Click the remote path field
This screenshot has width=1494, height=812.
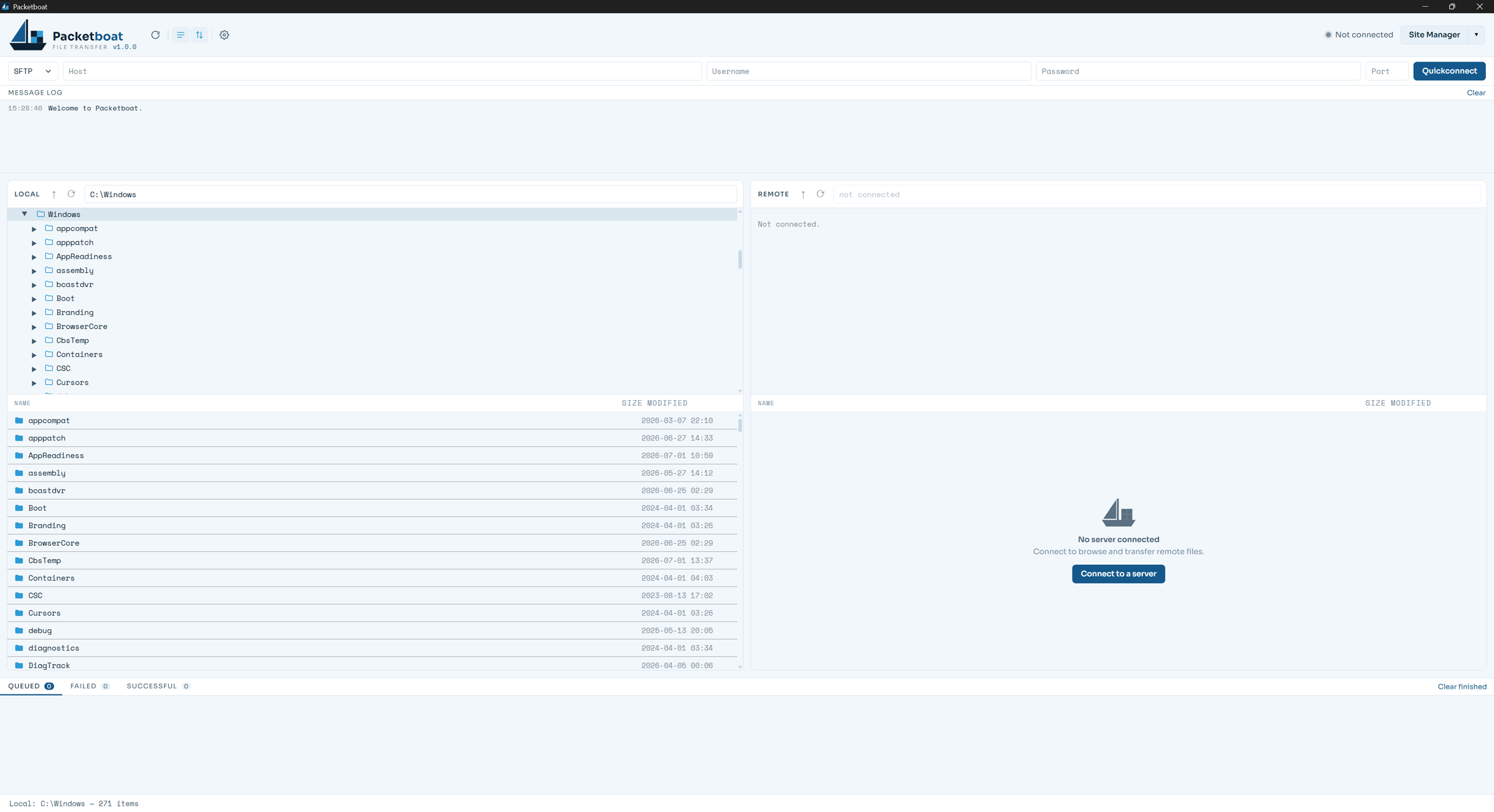tap(1157, 194)
